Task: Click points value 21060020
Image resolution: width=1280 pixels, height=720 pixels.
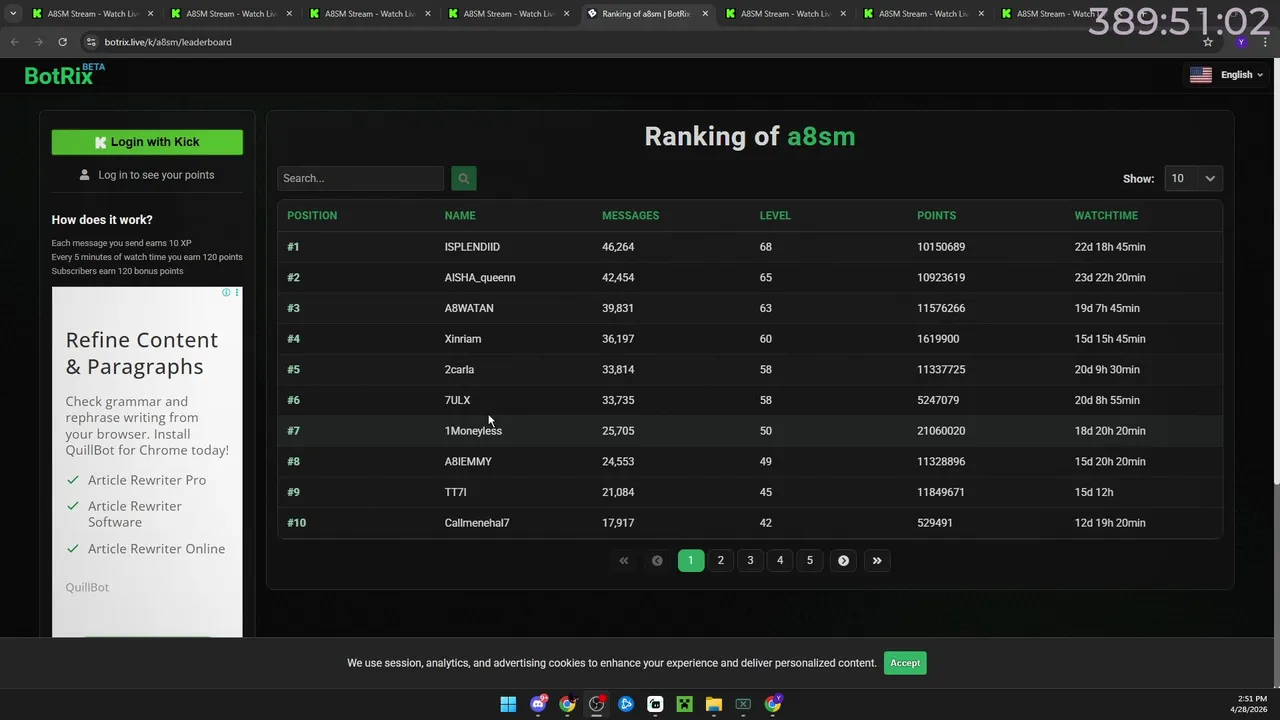Action: (x=941, y=431)
